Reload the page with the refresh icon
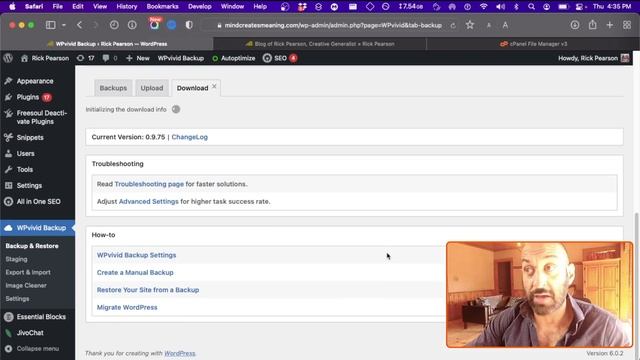This screenshot has width=640, height=360. point(453,25)
